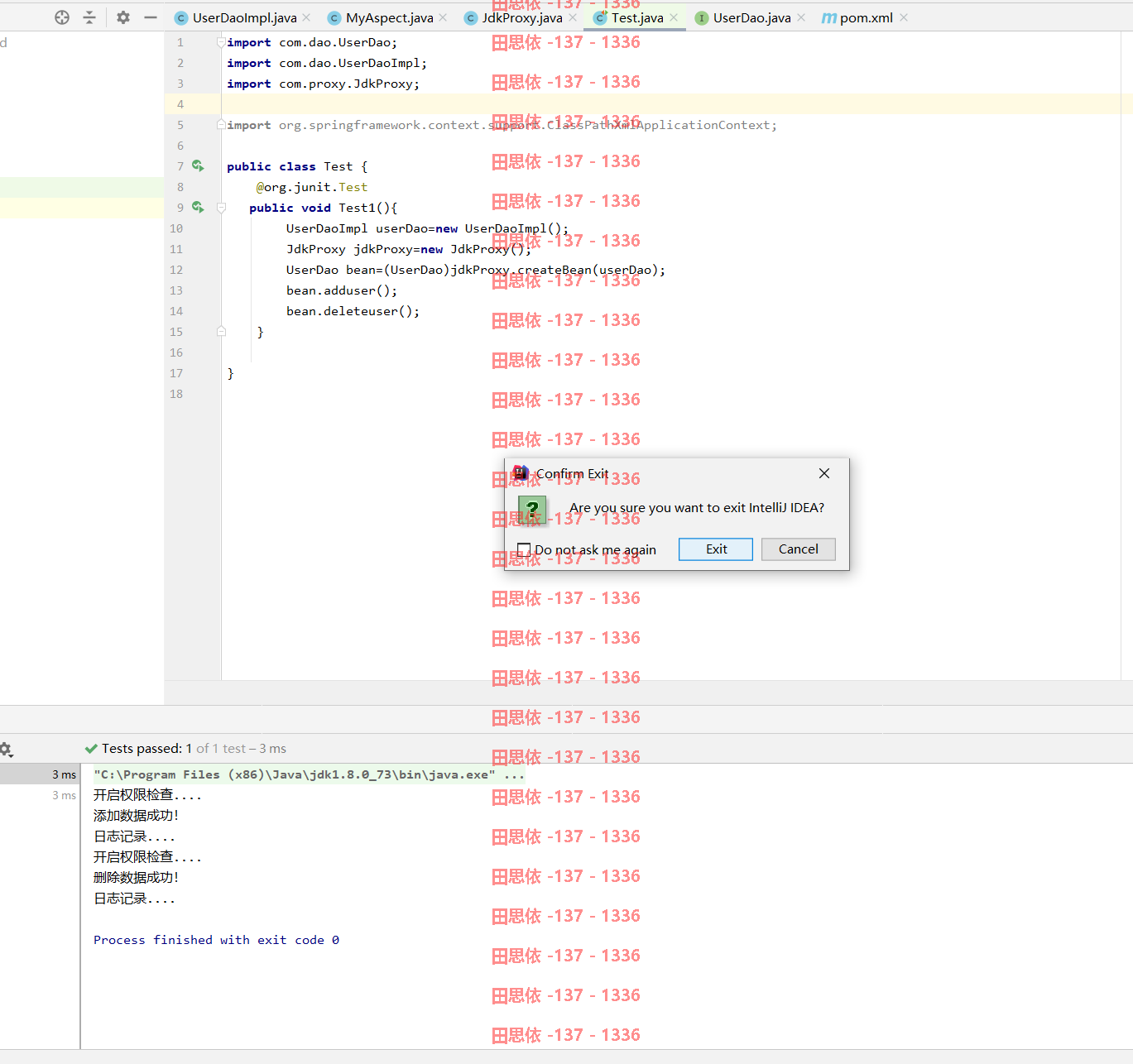The image size is (1133, 1064).
Task: Click Exit button in Confirm Exit dialog
Action: point(716,549)
